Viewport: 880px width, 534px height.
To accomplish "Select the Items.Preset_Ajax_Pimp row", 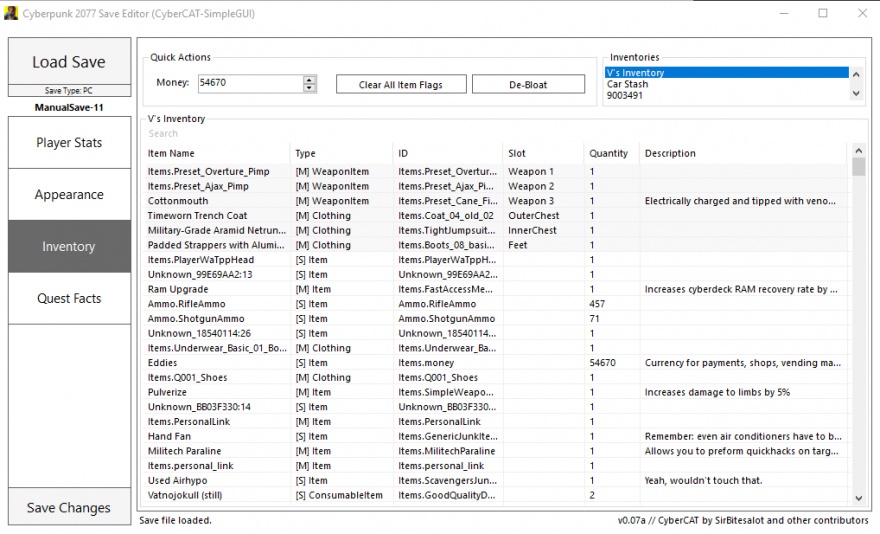I will pos(497,186).
